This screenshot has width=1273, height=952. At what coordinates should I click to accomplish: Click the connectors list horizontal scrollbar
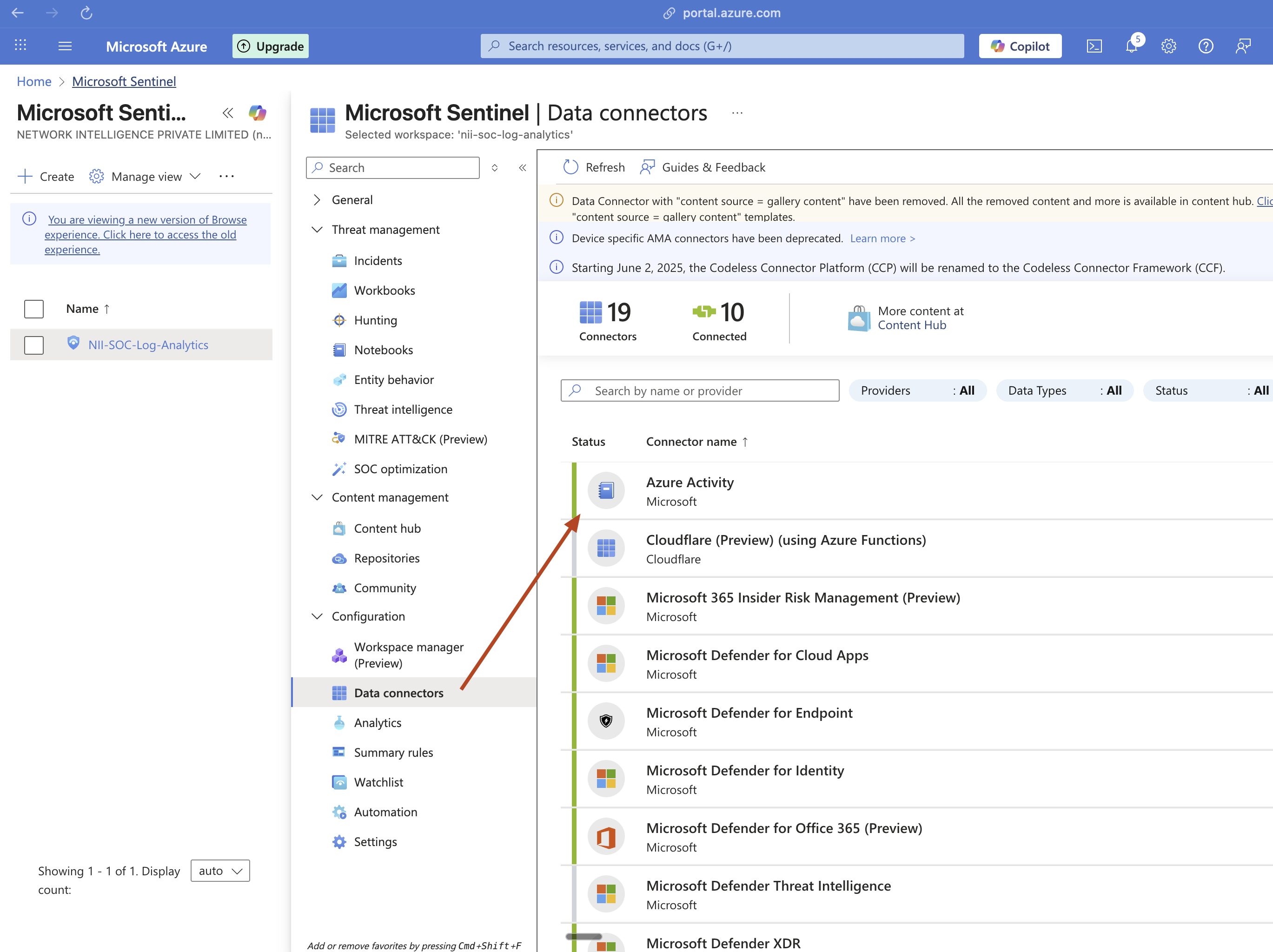click(x=584, y=937)
